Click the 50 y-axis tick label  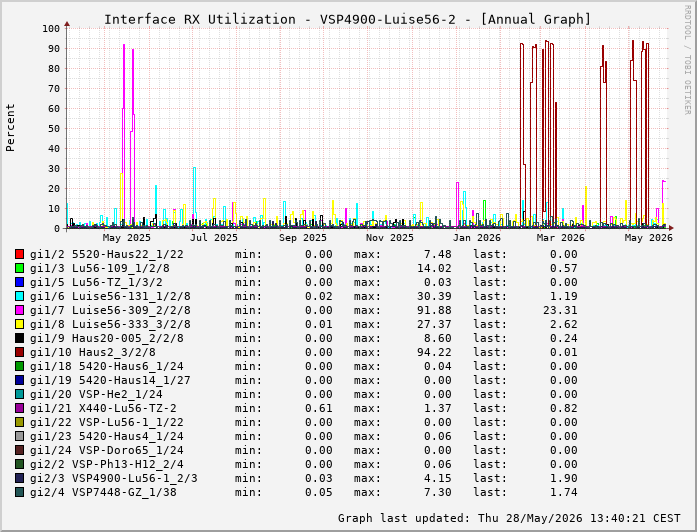coord(54,129)
